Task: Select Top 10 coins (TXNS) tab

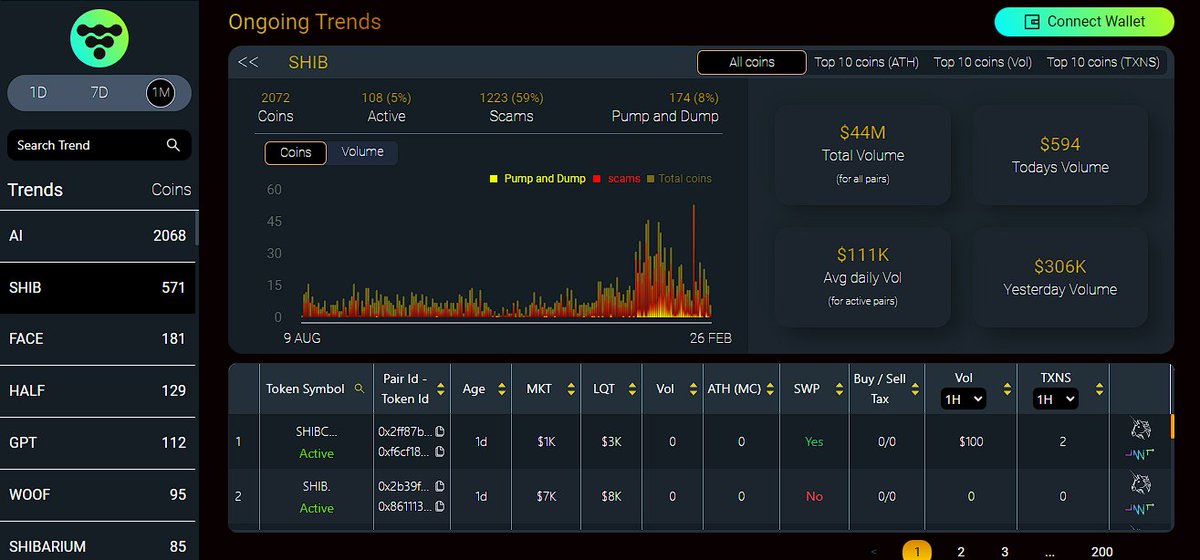Action: [x=1103, y=62]
